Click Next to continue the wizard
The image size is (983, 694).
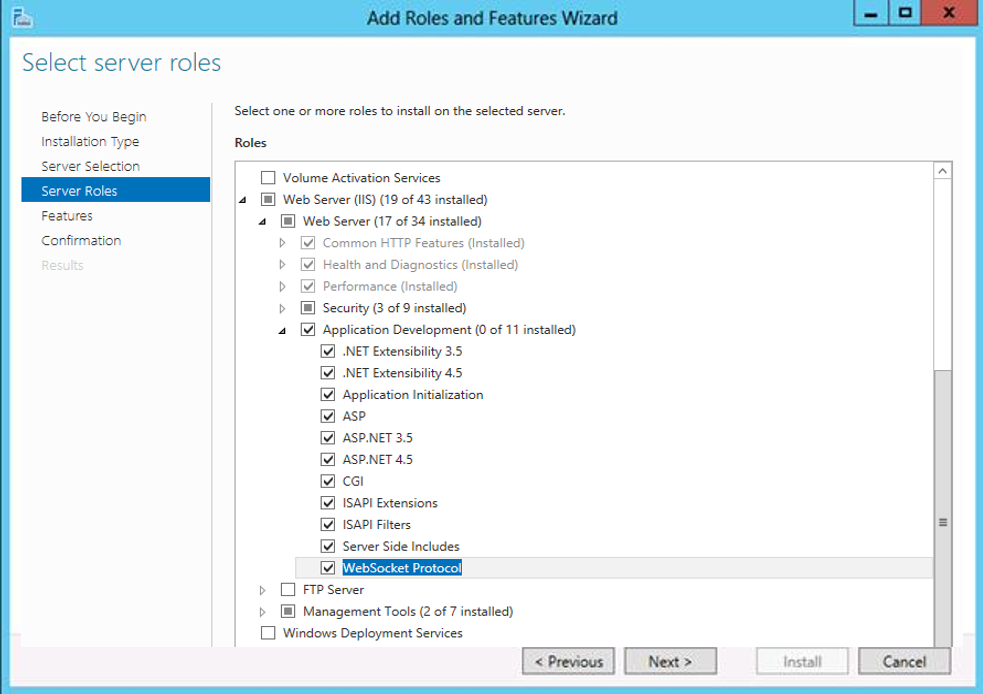click(670, 661)
